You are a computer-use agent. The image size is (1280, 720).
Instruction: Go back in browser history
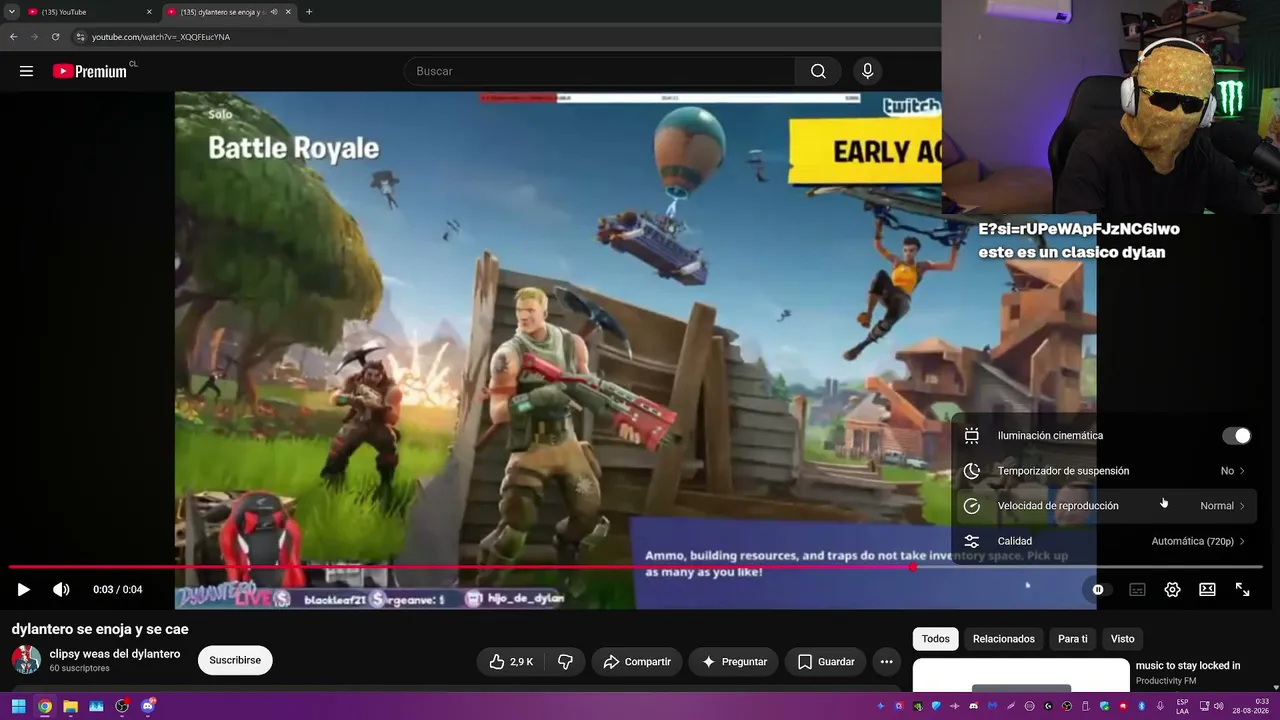tap(14, 37)
